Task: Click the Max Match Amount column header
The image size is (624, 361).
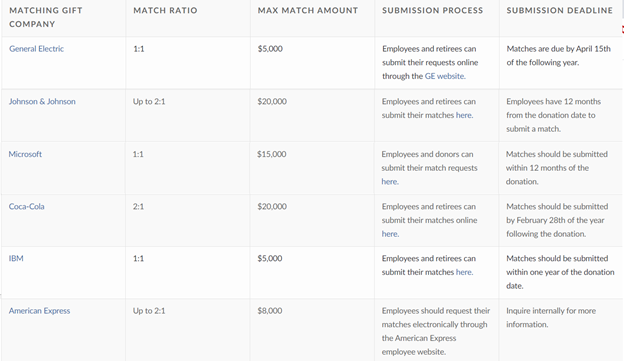Action: 308,10
